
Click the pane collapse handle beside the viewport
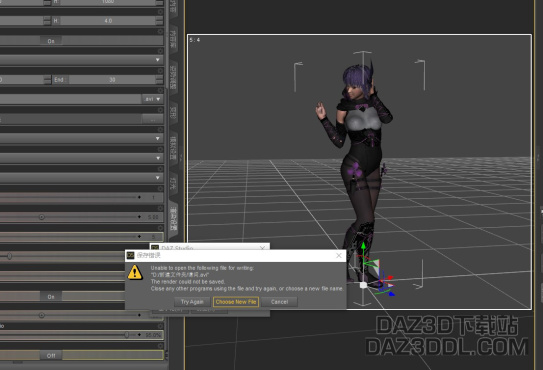[x=180, y=158]
